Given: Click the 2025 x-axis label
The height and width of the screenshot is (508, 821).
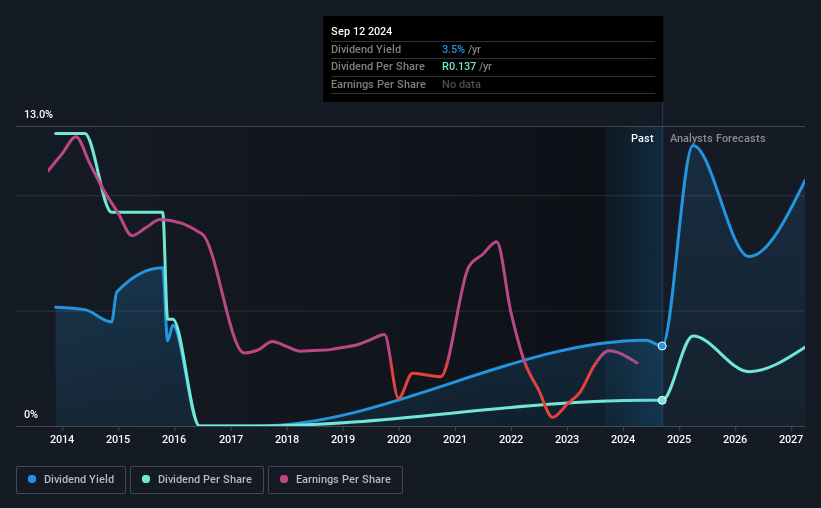Looking at the screenshot, I should [679, 439].
